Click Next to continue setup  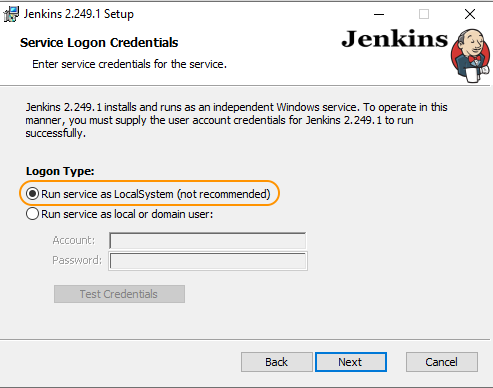pyautogui.click(x=351, y=362)
